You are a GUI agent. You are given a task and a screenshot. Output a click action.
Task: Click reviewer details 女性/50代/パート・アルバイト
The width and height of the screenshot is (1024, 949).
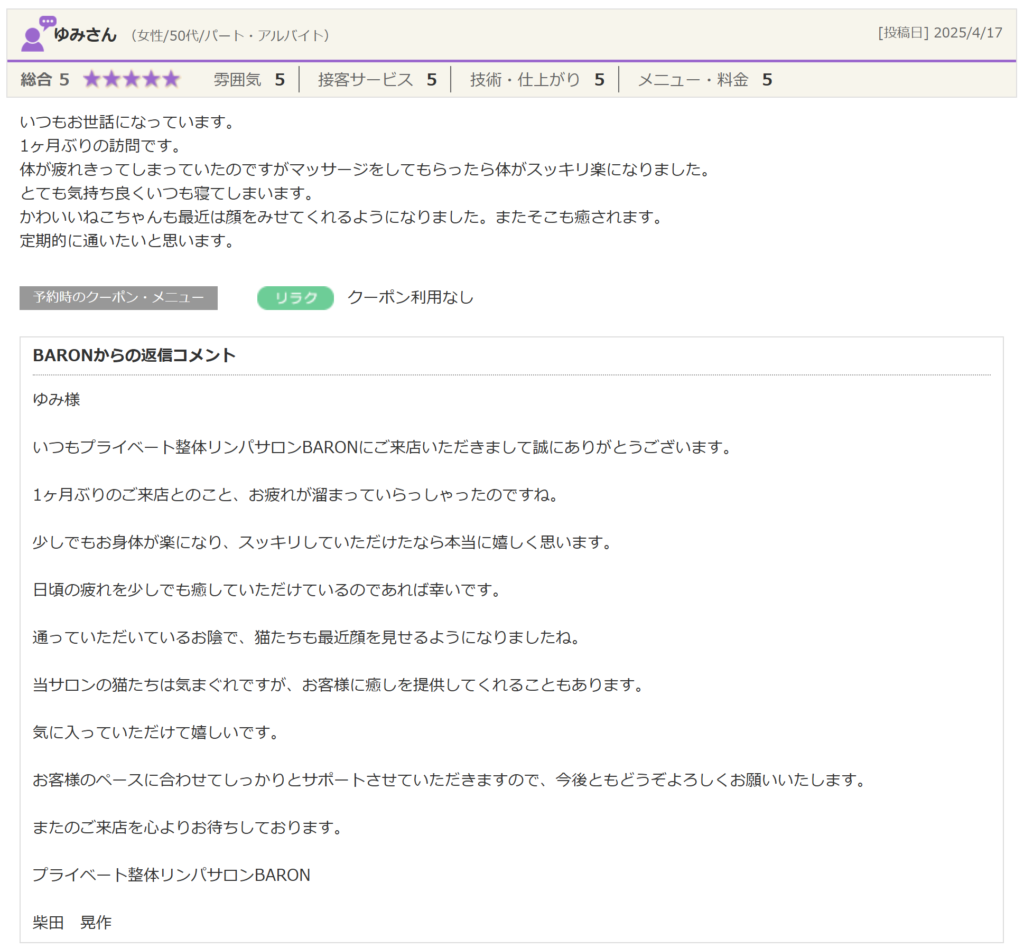coord(230,36)
